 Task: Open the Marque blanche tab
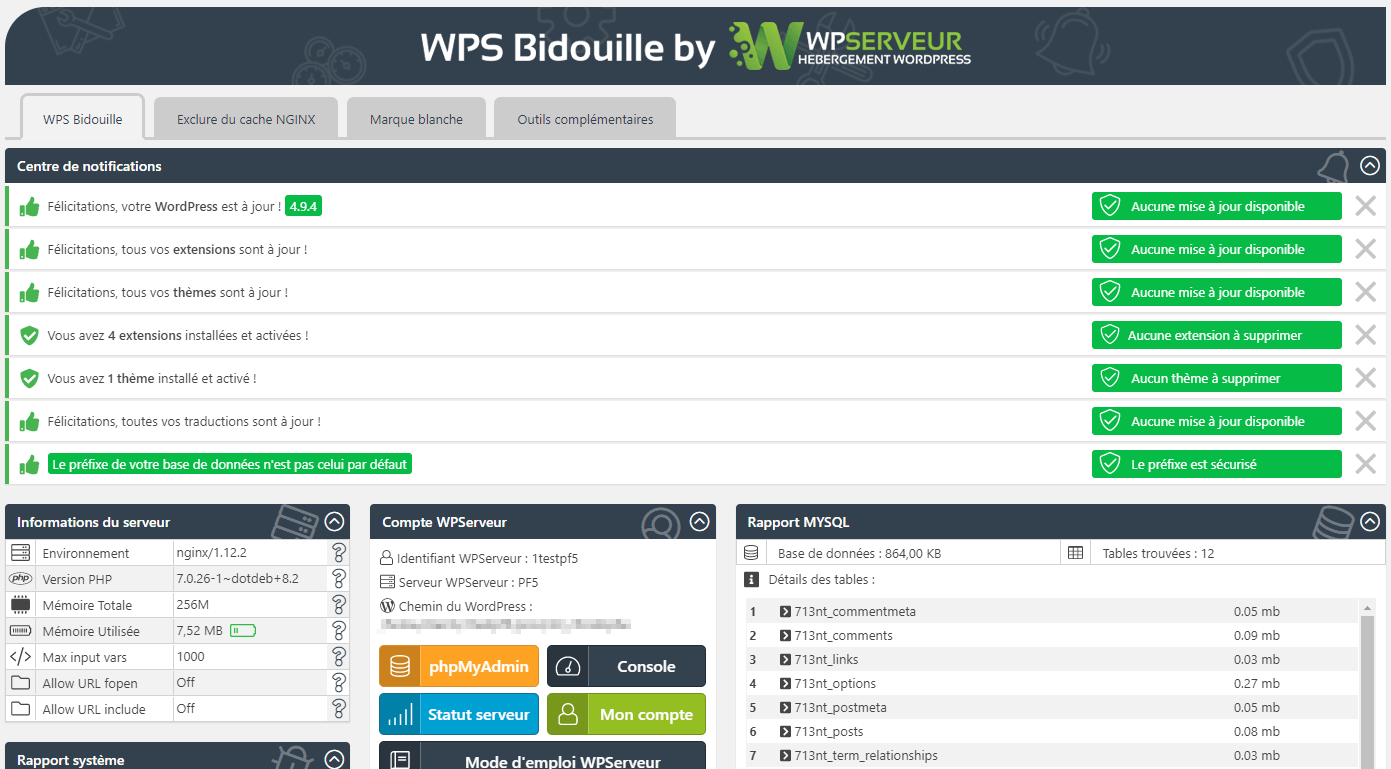point(416,119)
